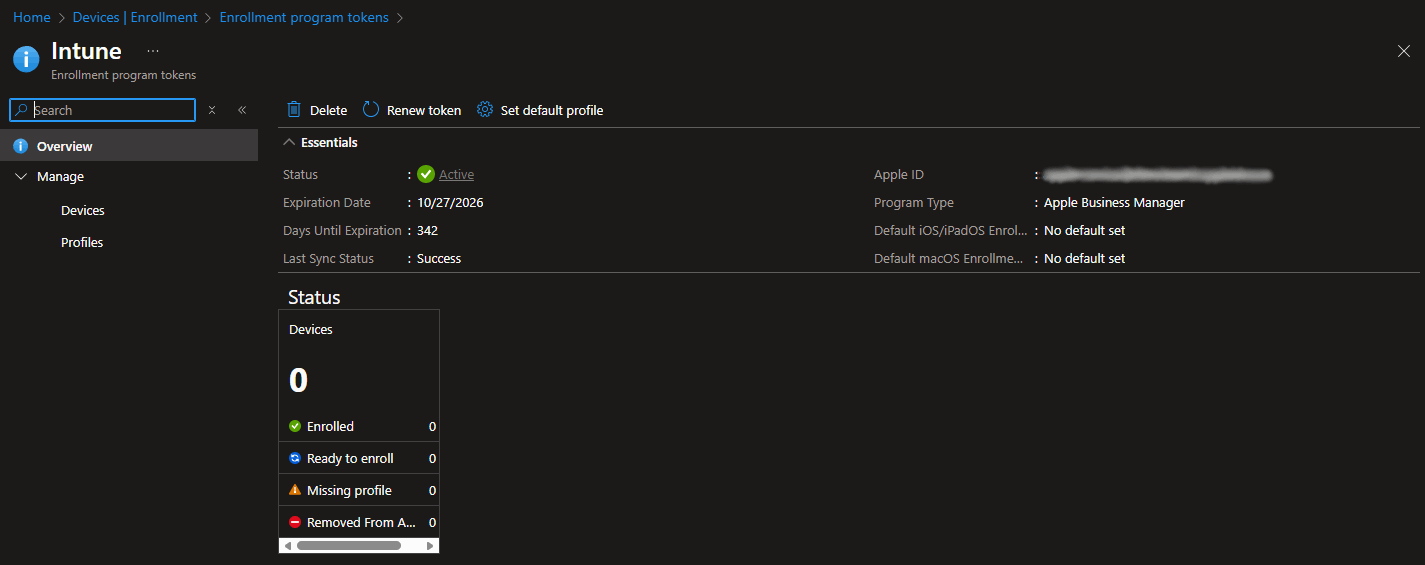Clear the sidebar search with the X icon
This screenshot has height=565, width=1425.
[212, 110]
